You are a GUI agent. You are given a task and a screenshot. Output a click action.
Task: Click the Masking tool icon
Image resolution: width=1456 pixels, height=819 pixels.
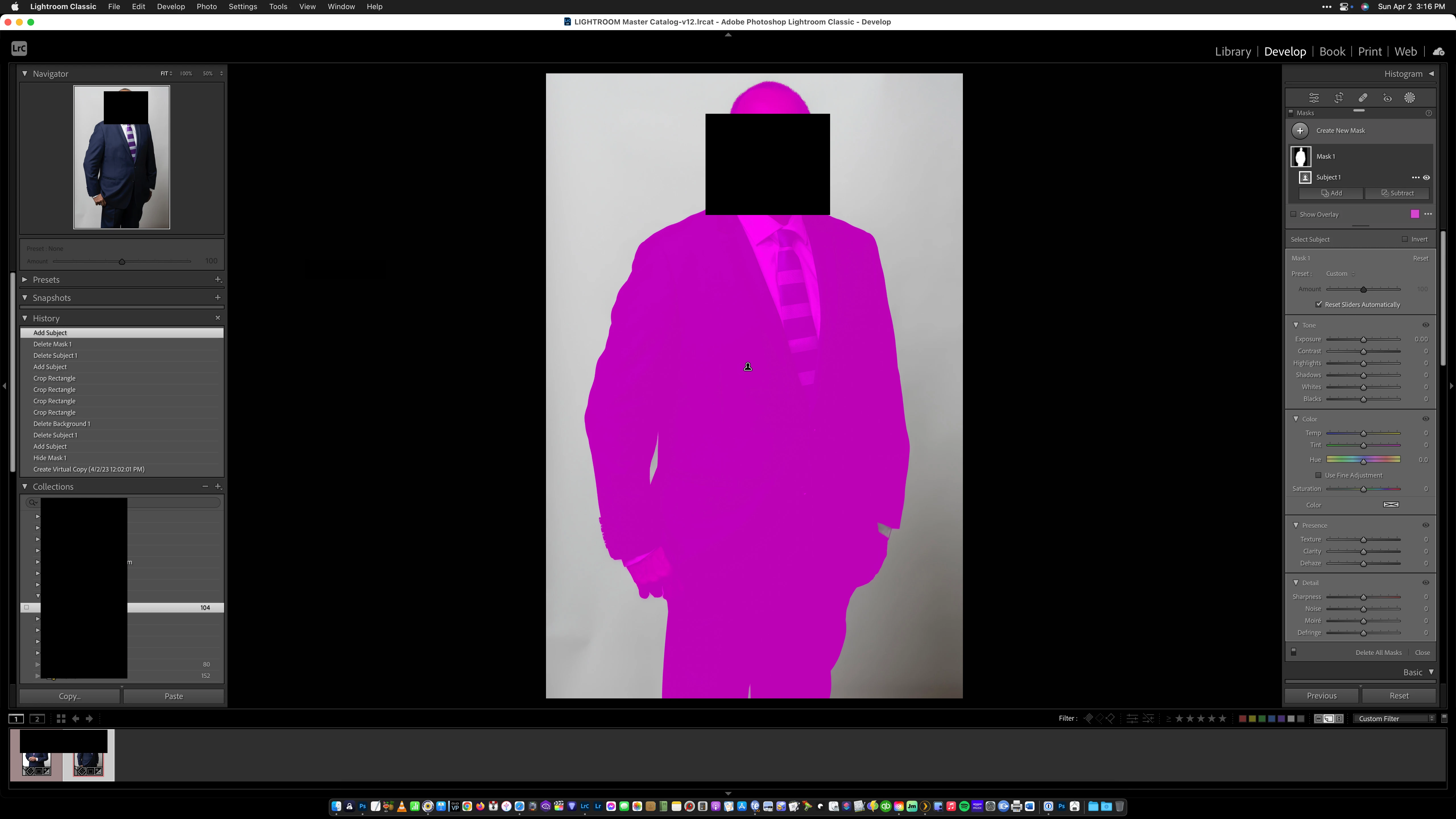pyautogui.click(x=1410, y=98)
